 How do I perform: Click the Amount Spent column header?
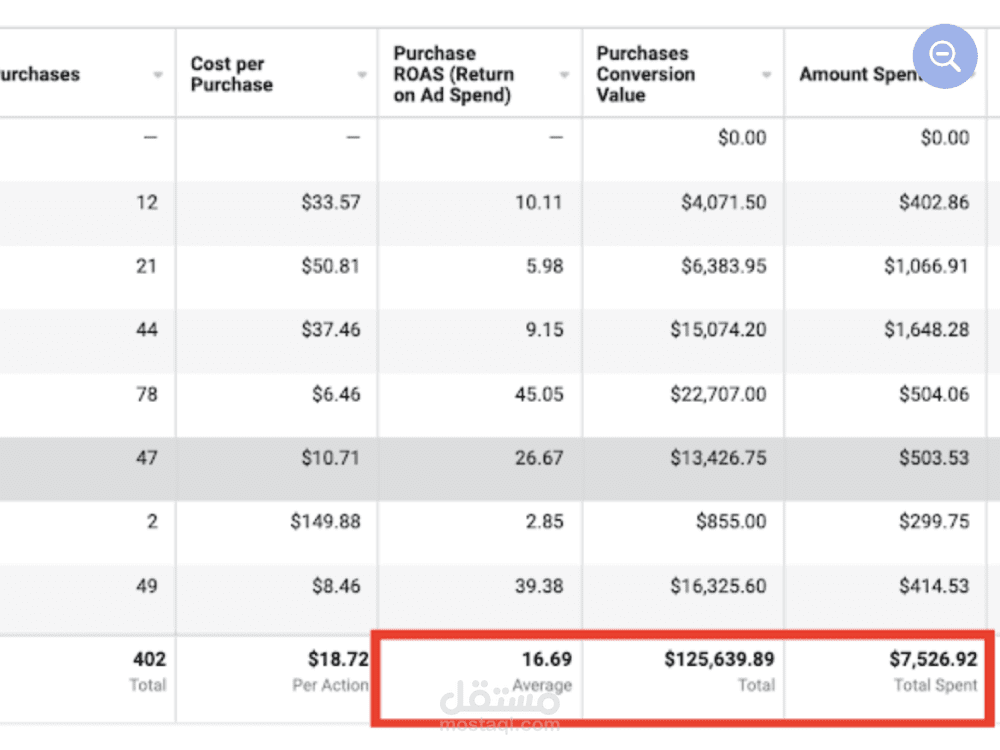point(855,74)
